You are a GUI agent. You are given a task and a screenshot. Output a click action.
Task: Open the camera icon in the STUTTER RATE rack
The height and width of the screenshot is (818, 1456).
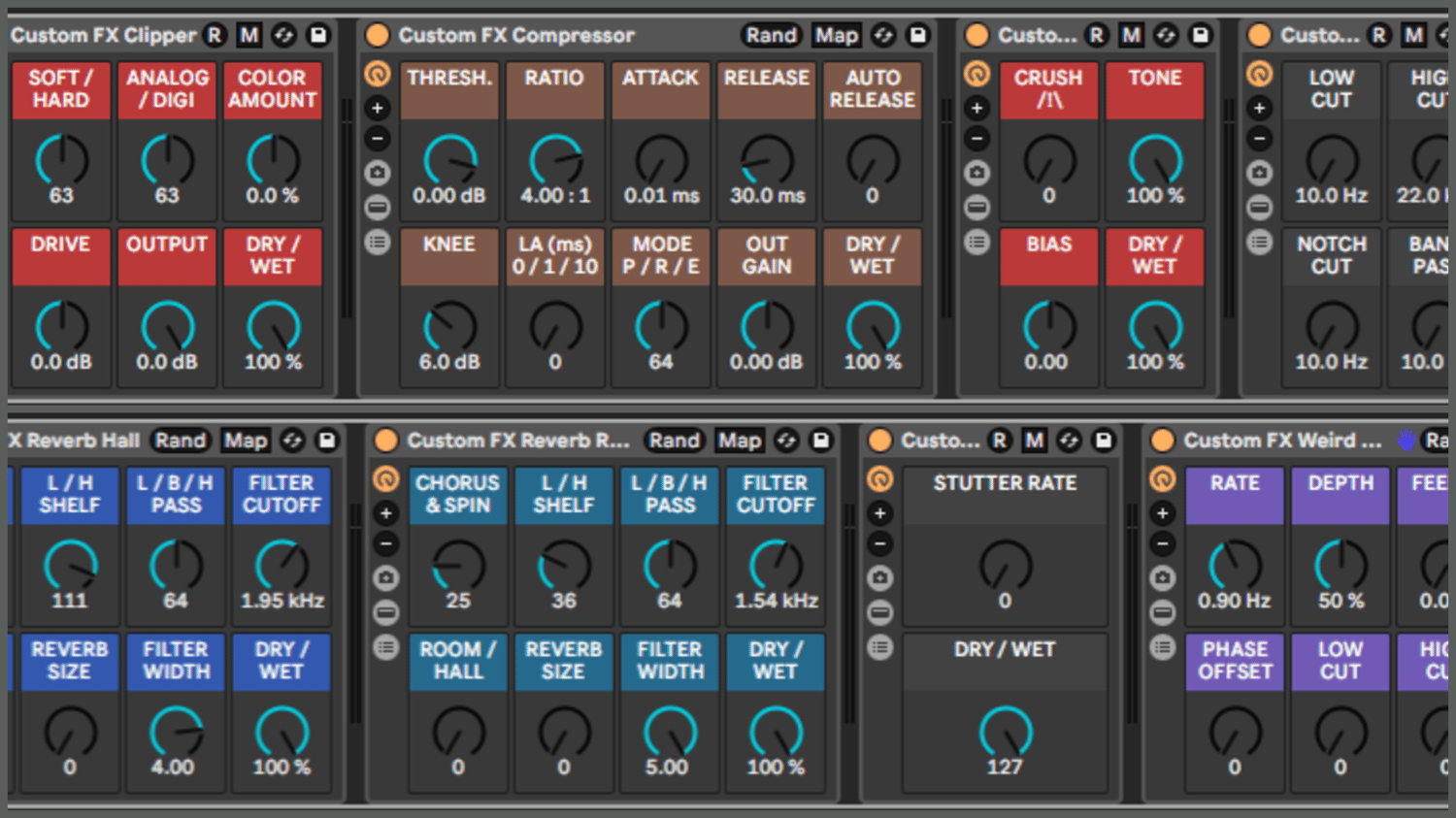880,578
